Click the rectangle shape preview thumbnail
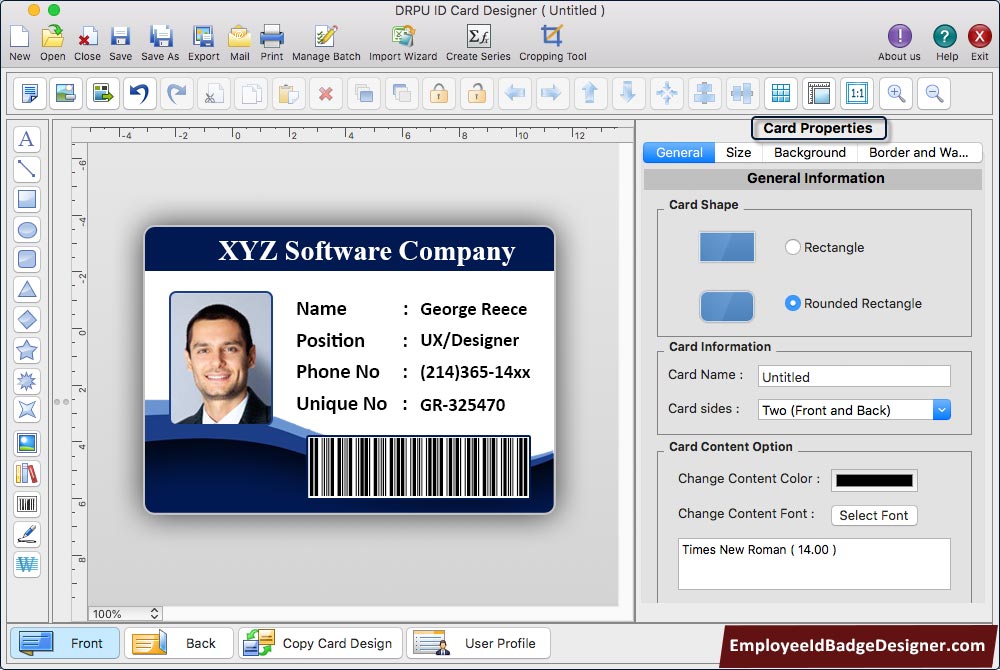 pos(727,247)
